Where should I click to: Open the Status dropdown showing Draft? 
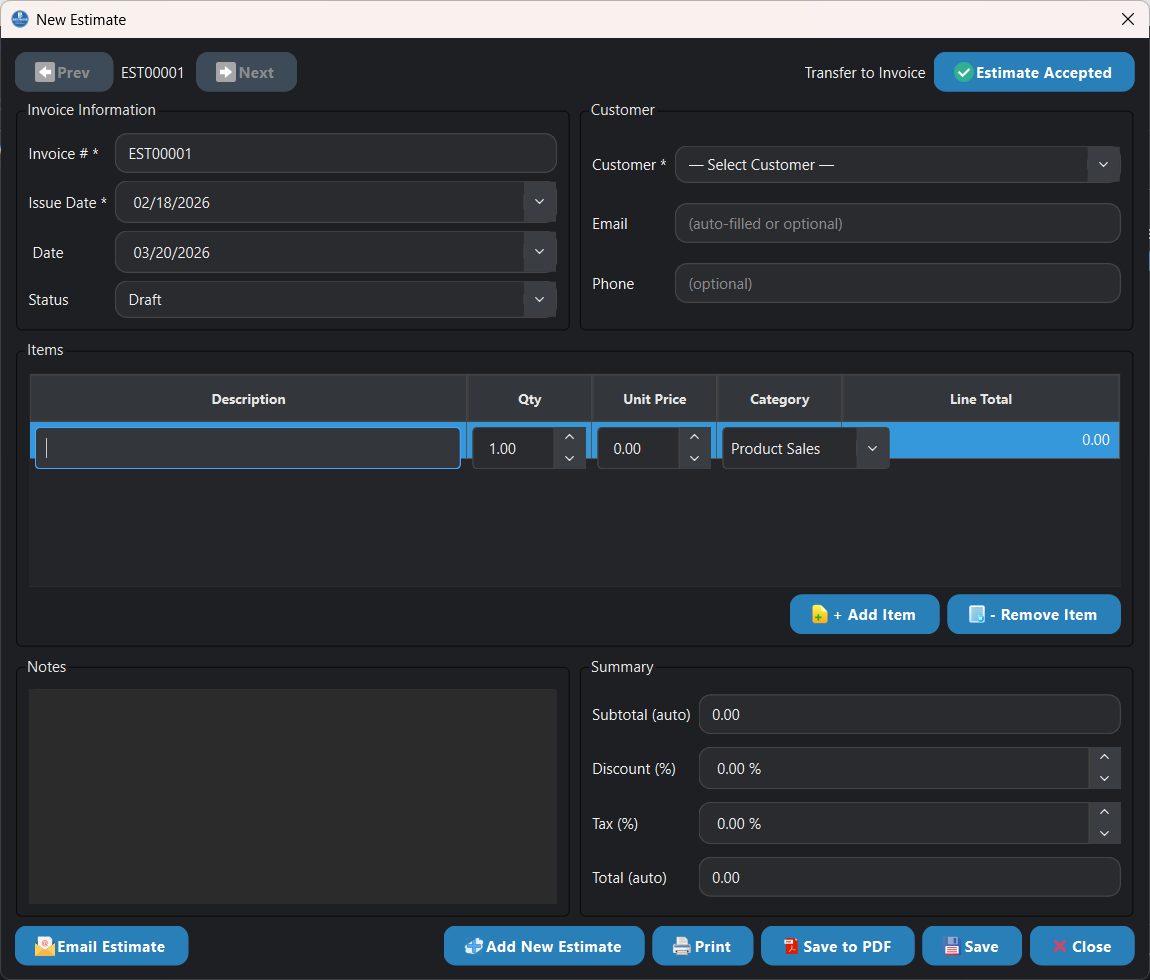click(538, 299)
